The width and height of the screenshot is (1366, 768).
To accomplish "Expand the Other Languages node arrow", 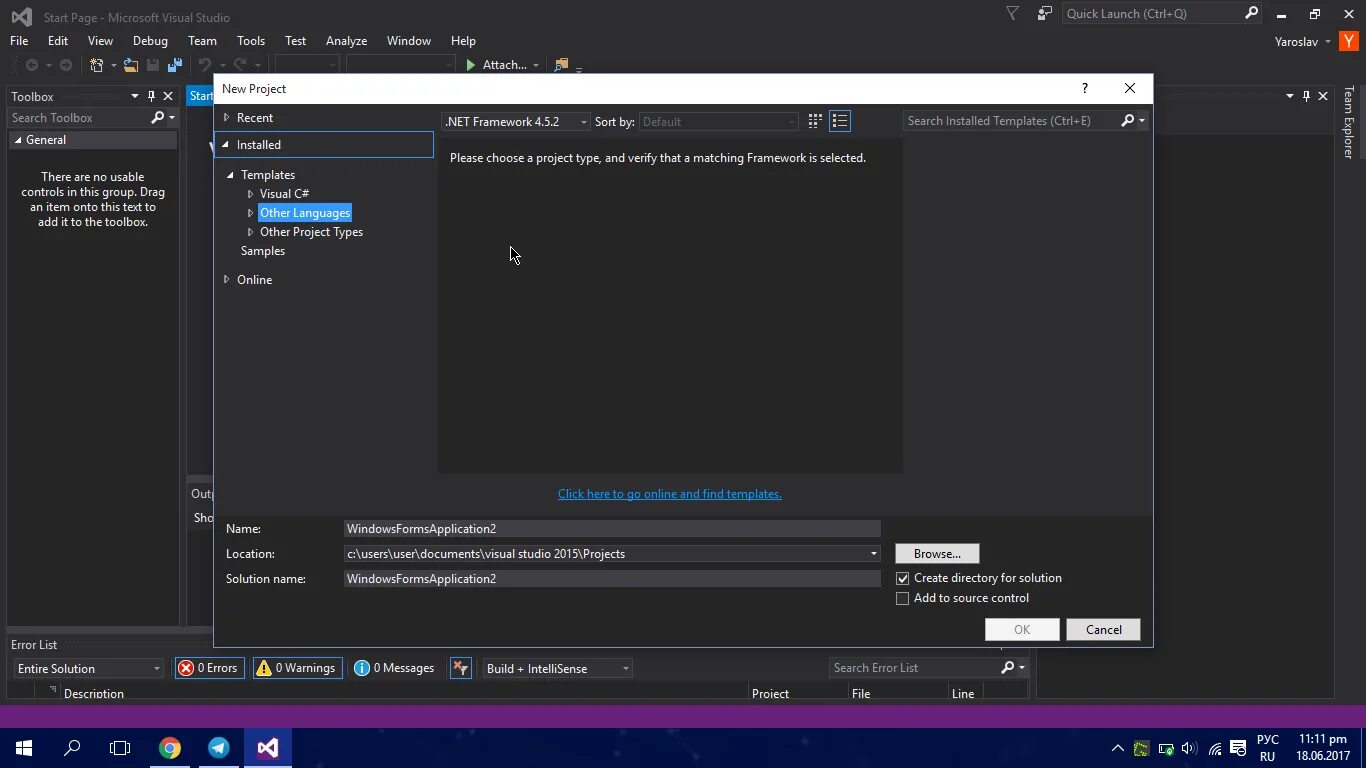I will click(251, 213).
